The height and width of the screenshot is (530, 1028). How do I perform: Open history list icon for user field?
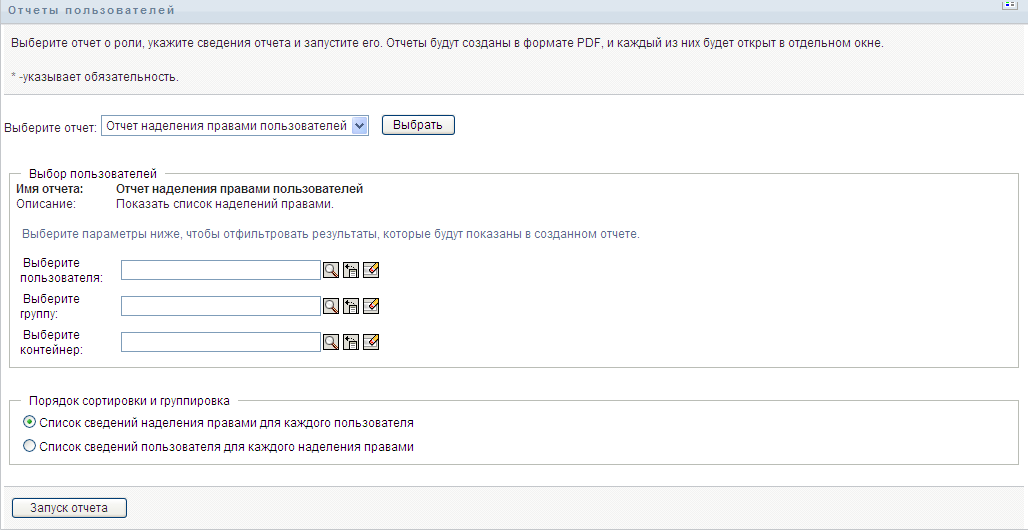coord(351,270)
